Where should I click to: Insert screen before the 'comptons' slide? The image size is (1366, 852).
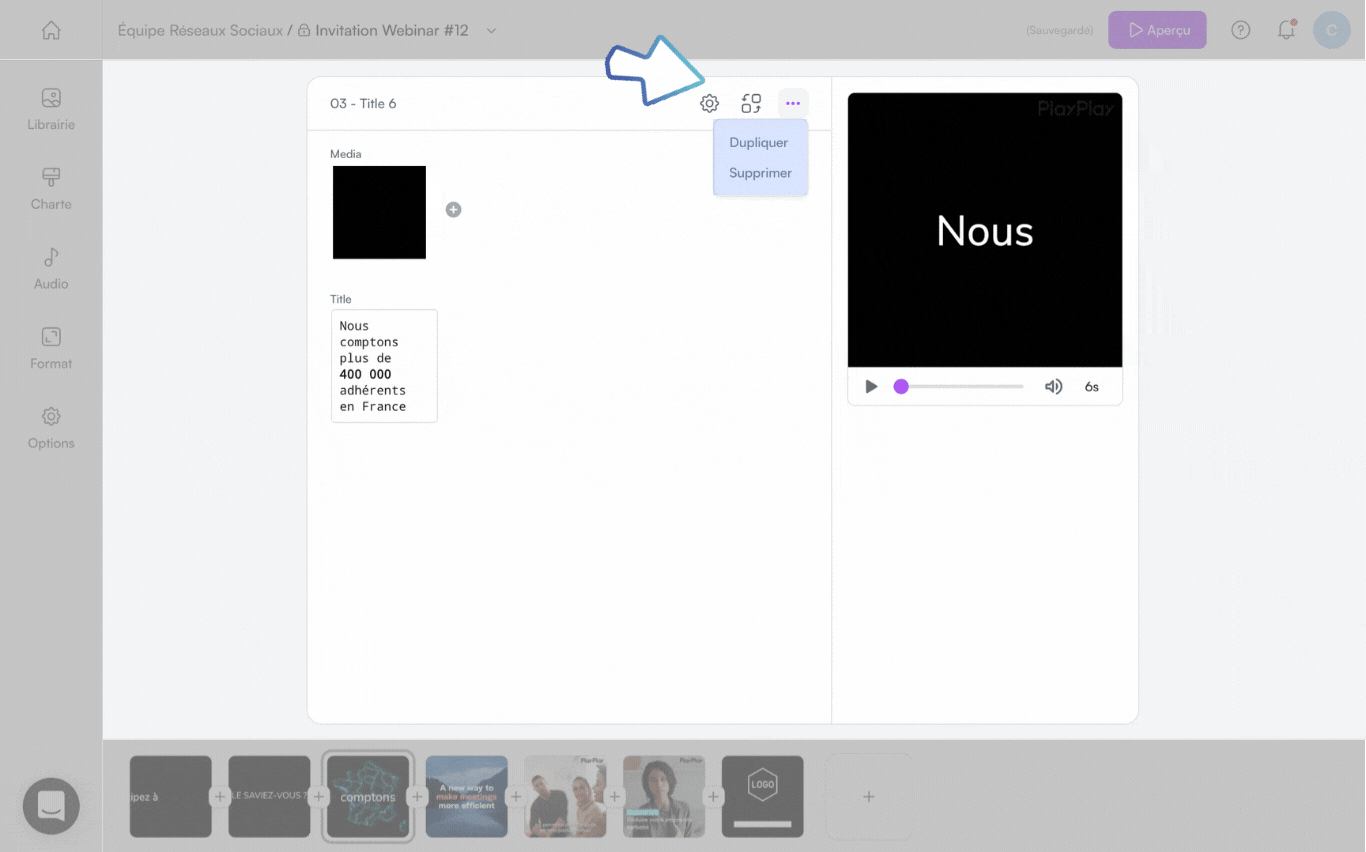coord(319,797)
